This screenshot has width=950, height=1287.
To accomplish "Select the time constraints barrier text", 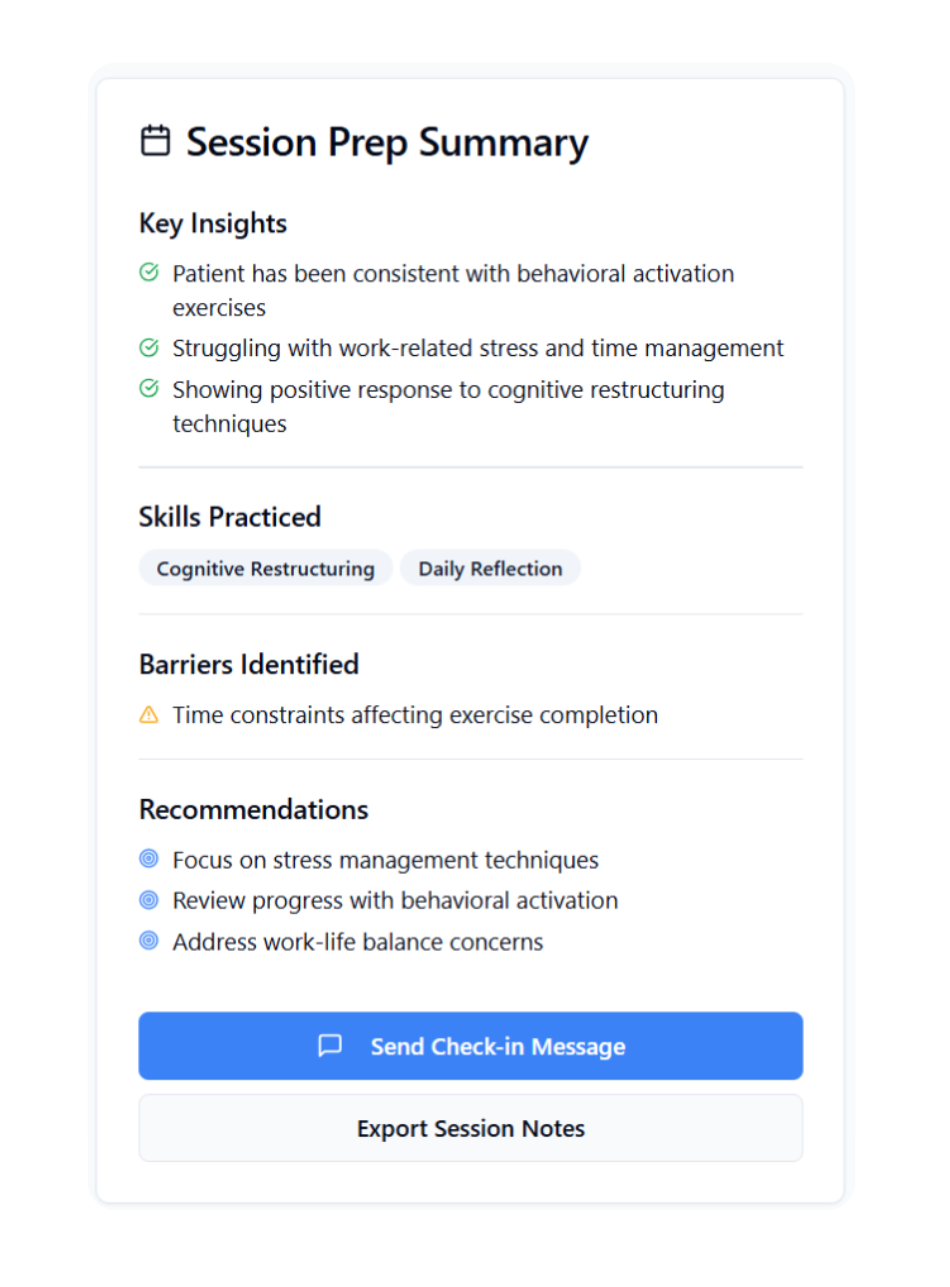I will [x=415, y=713].
